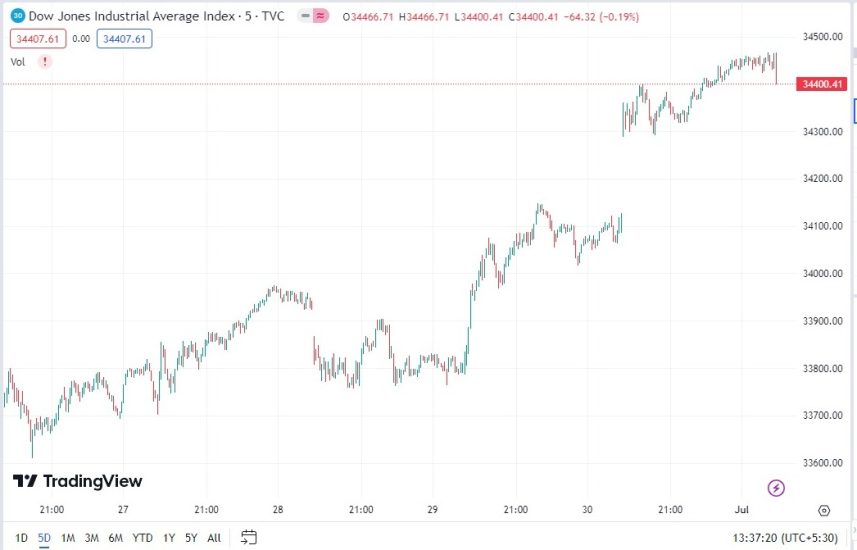
Task: Open chart settings hexagon icon
Action: (x=824, y=510)
